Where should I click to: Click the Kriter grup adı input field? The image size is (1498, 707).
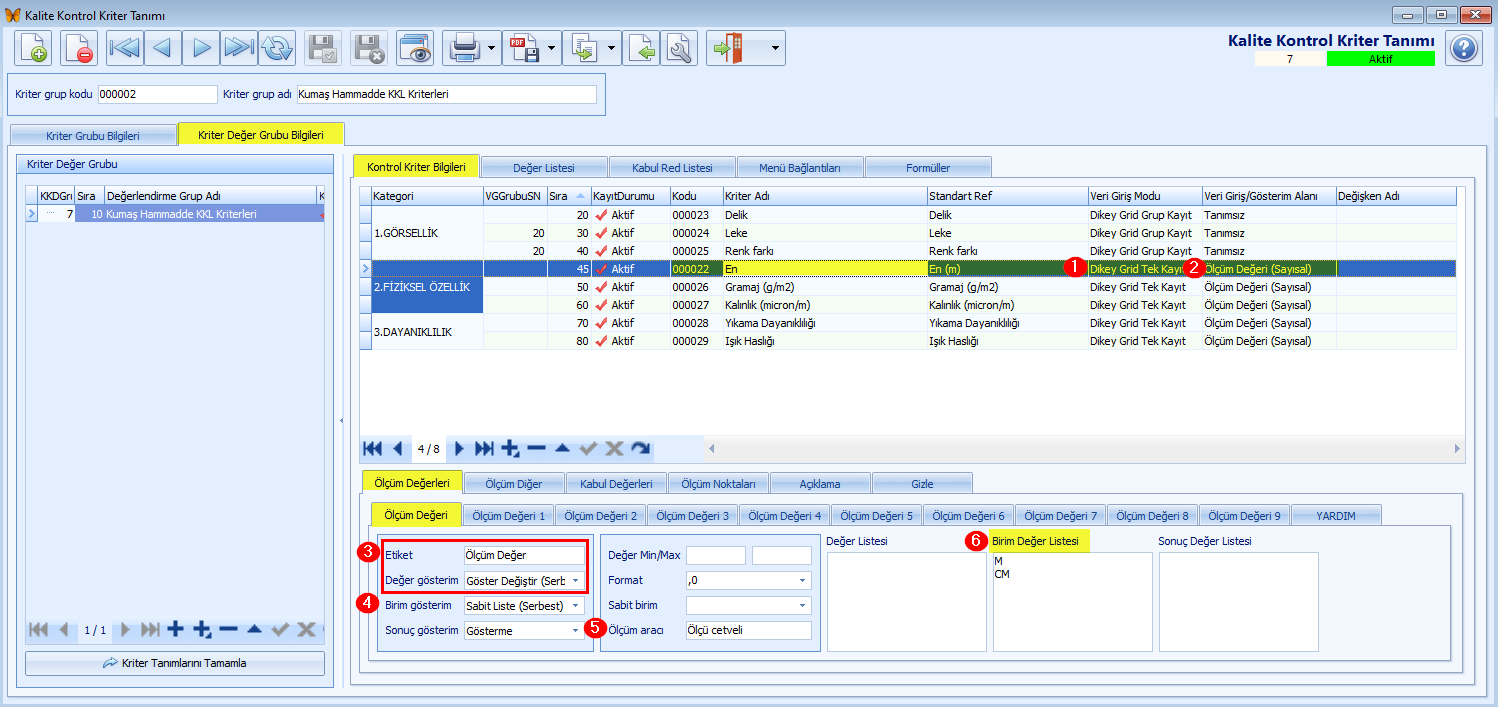click(446, 94)
